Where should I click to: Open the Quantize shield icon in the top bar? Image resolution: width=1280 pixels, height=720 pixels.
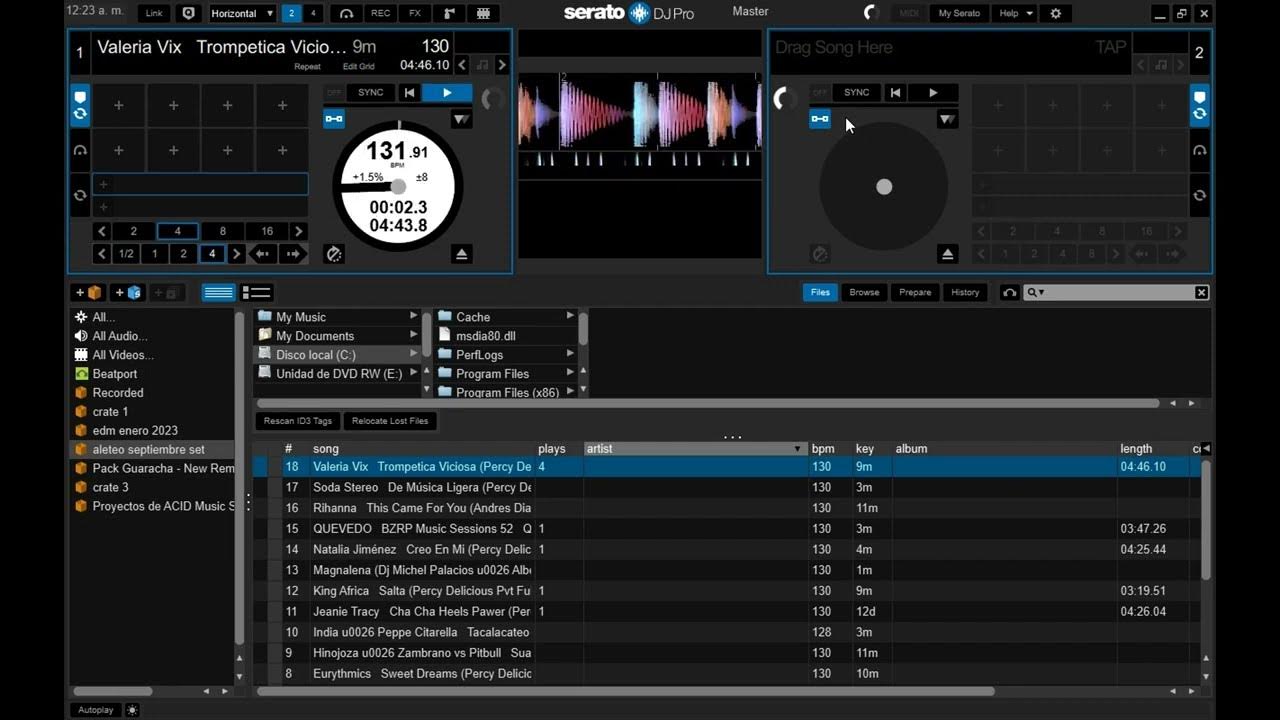(187, 13)
